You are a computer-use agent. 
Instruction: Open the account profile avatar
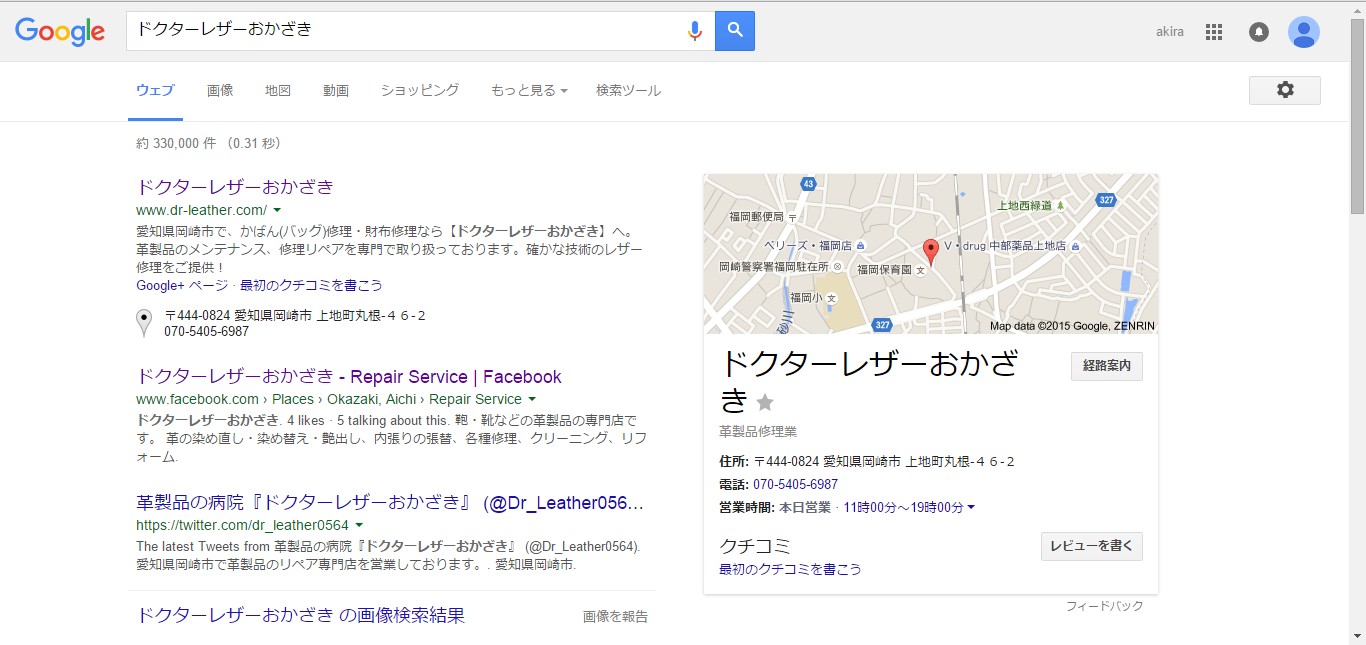[1304, 32]
